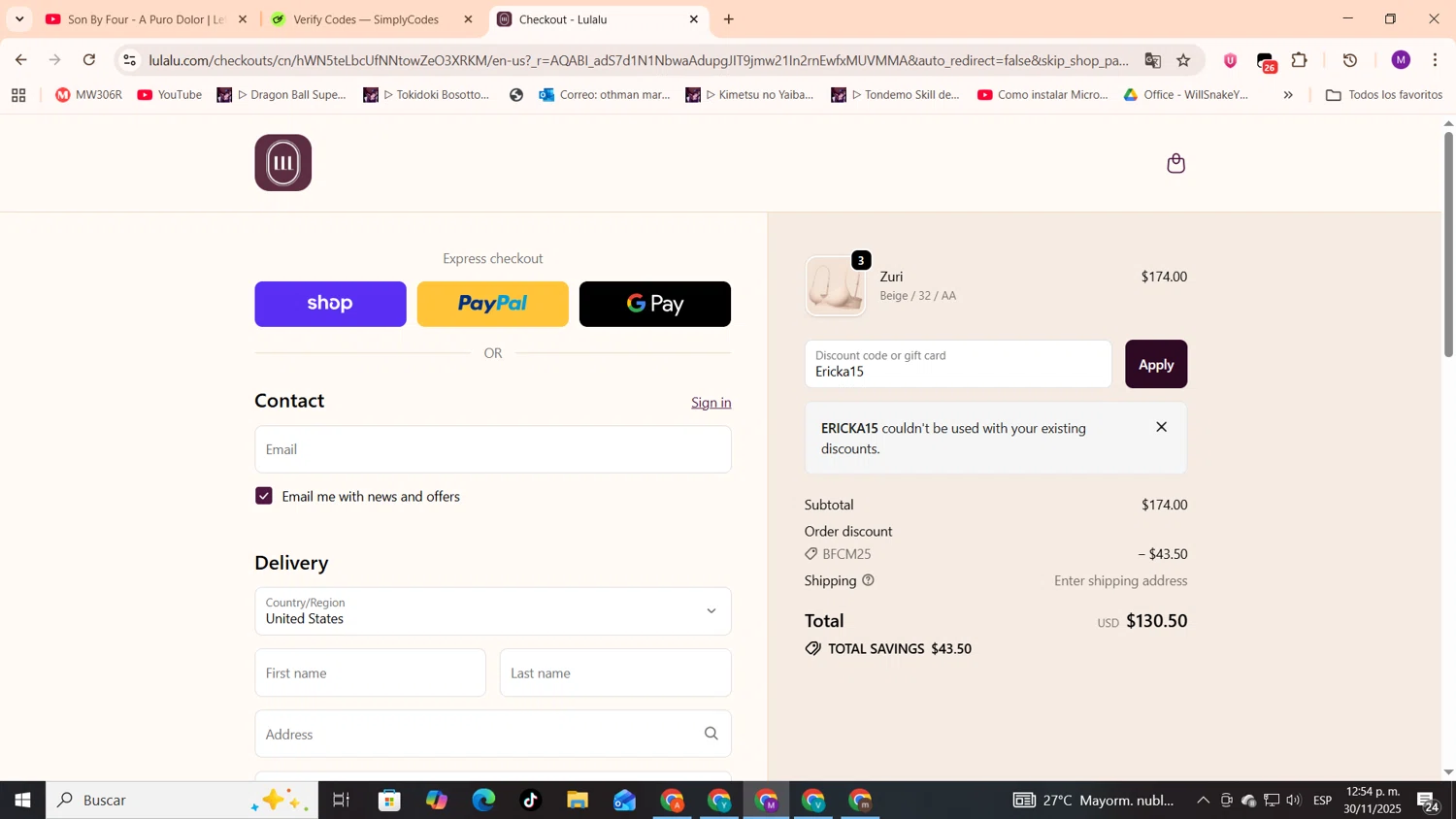Image resolution: width=1456 pixels, height=819 pixels.
Task: Open the bookmarks apps grid icon
Action: click(x=18, y=95)
